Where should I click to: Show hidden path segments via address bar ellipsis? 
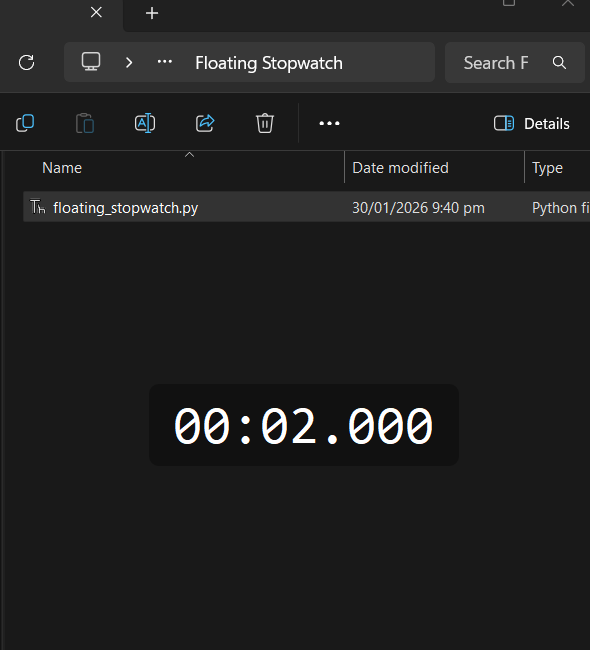pos(165,62)
